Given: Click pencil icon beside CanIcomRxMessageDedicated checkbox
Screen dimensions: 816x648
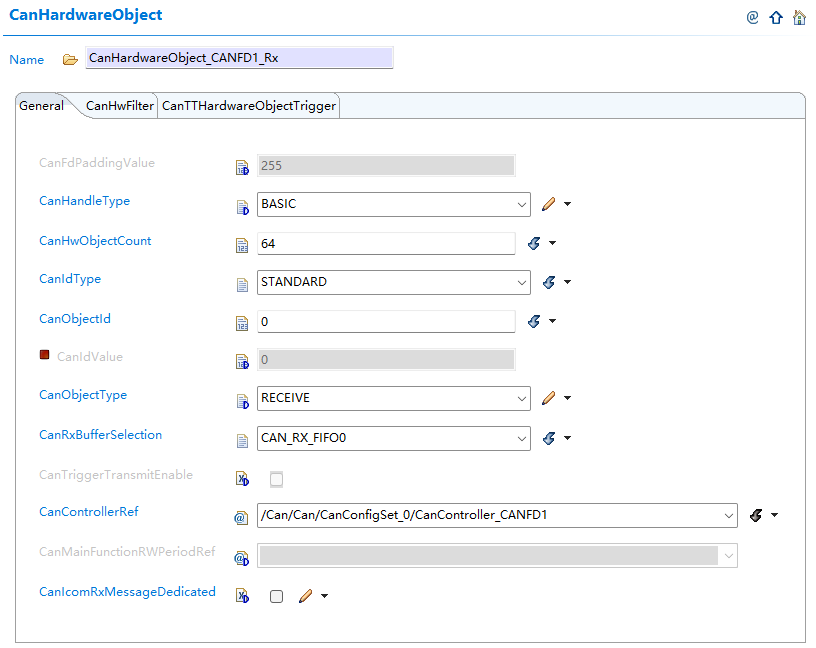Looking at the screenshot, I should click(305, 596).
